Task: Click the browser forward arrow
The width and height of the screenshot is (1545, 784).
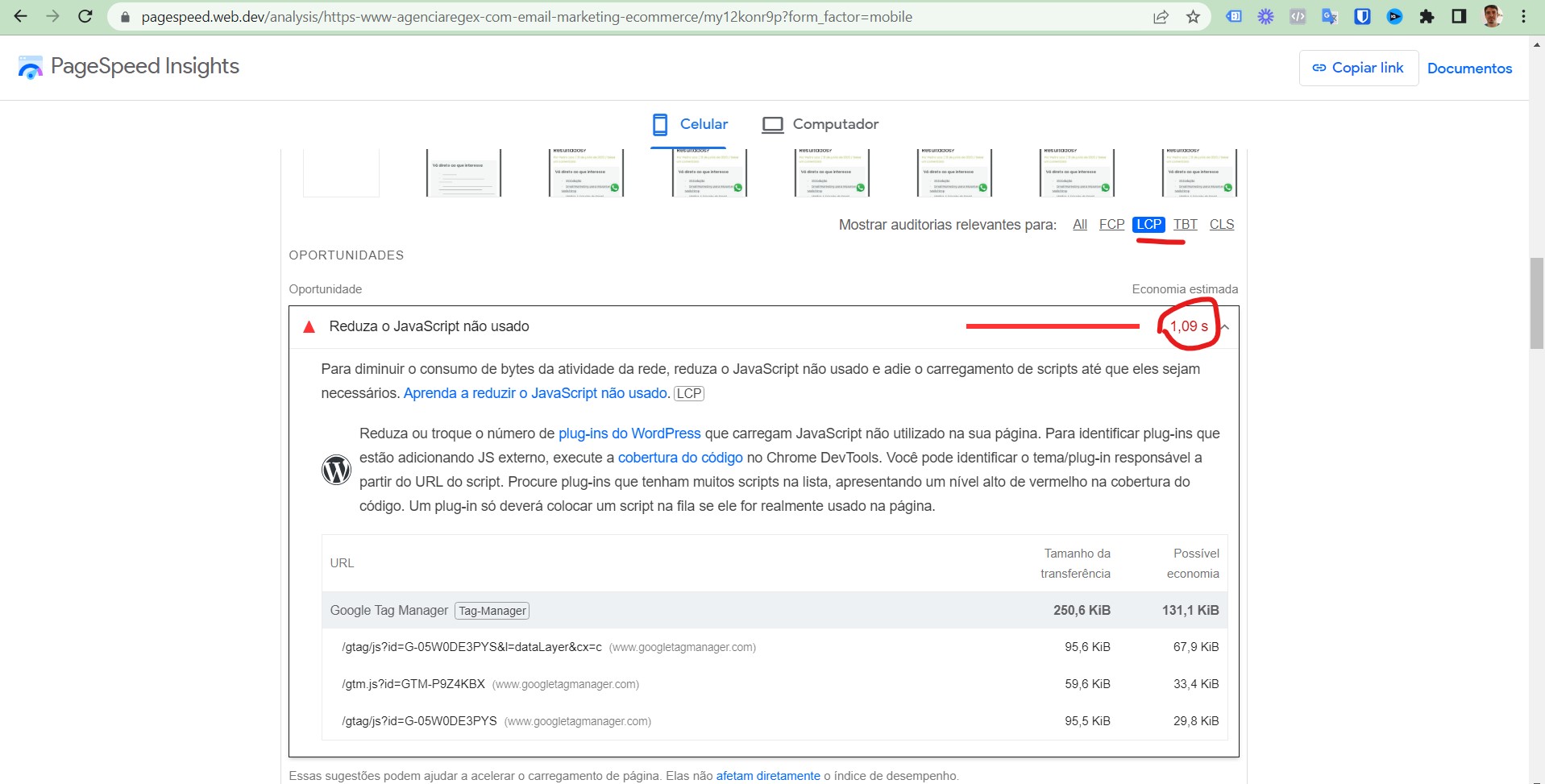Action: click(53, 16)
